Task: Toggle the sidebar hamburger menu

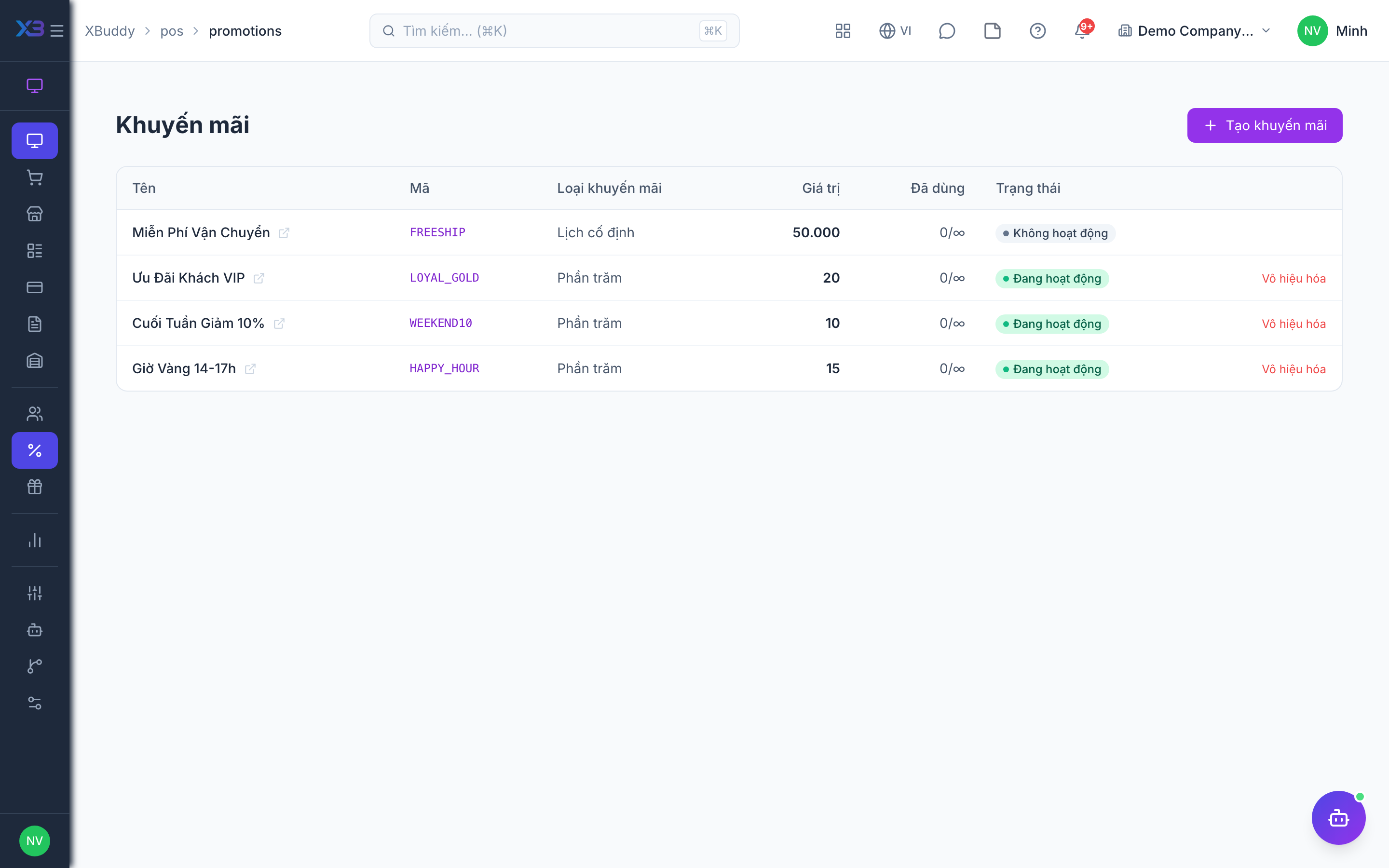Action: 57,30
